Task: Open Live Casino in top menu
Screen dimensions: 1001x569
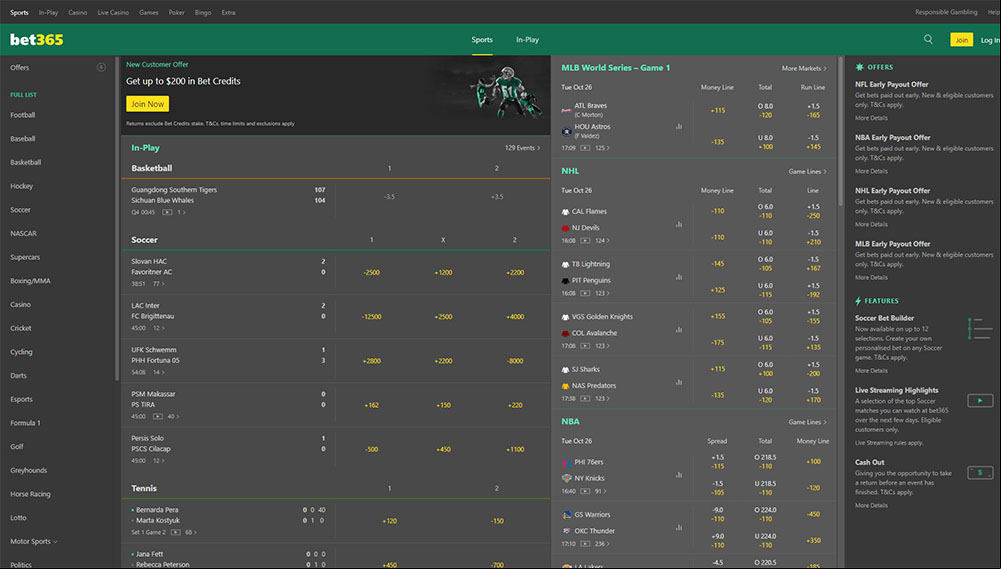Action: pyautogui.click(x=113, y=12)
